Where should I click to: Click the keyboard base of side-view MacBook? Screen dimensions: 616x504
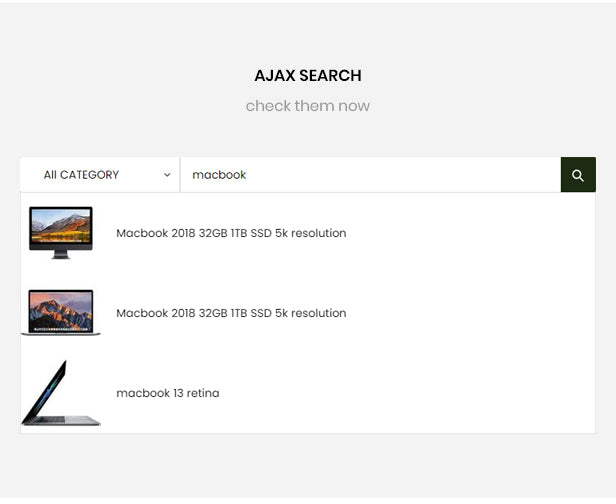(x=67, y=420)
